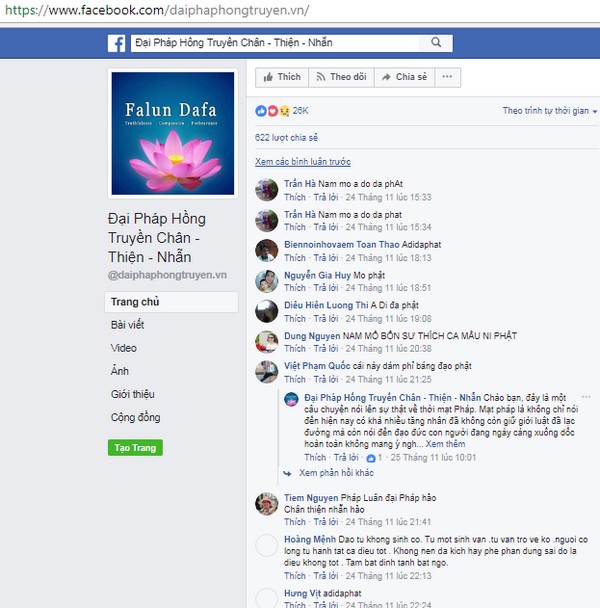
Task: Expand Xem phản hồi khác replies
Action: 336,473
